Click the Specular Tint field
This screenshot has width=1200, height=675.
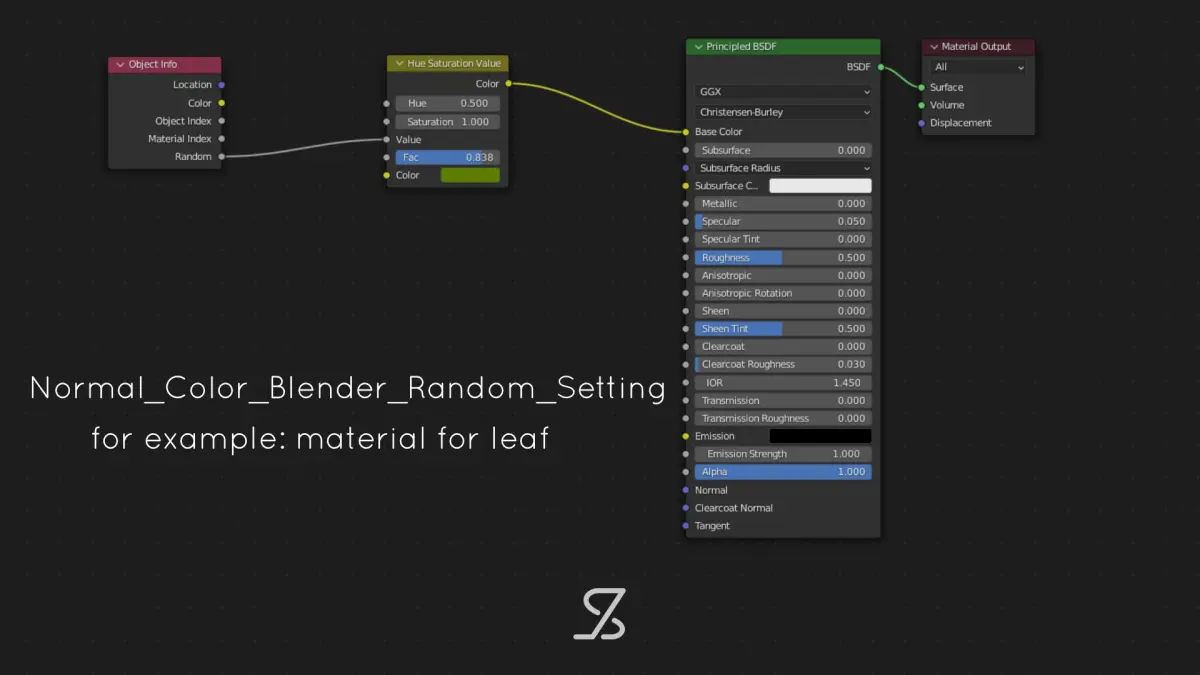pos(783,239)
